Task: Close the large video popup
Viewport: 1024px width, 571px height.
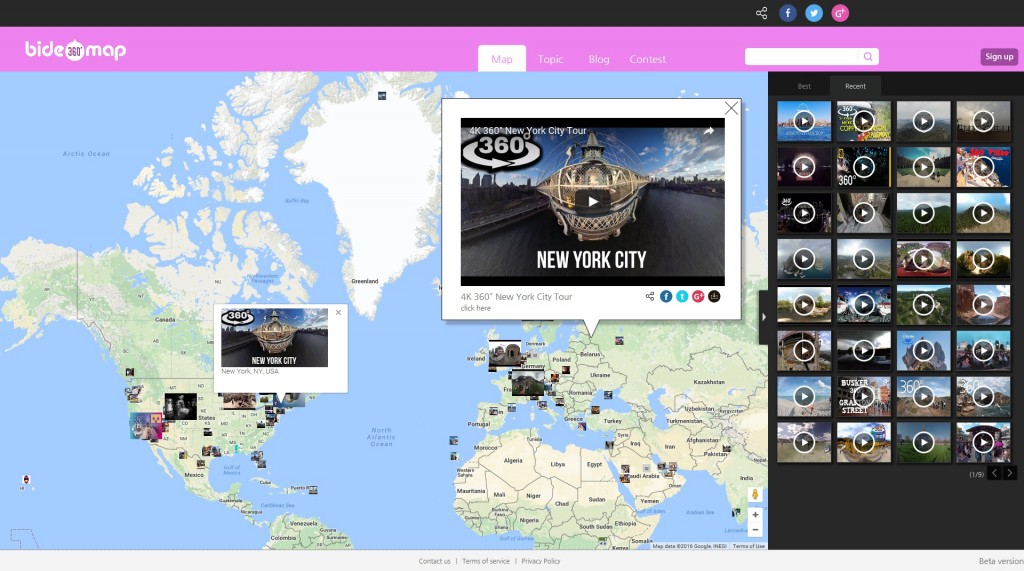Action: [731, 108]
